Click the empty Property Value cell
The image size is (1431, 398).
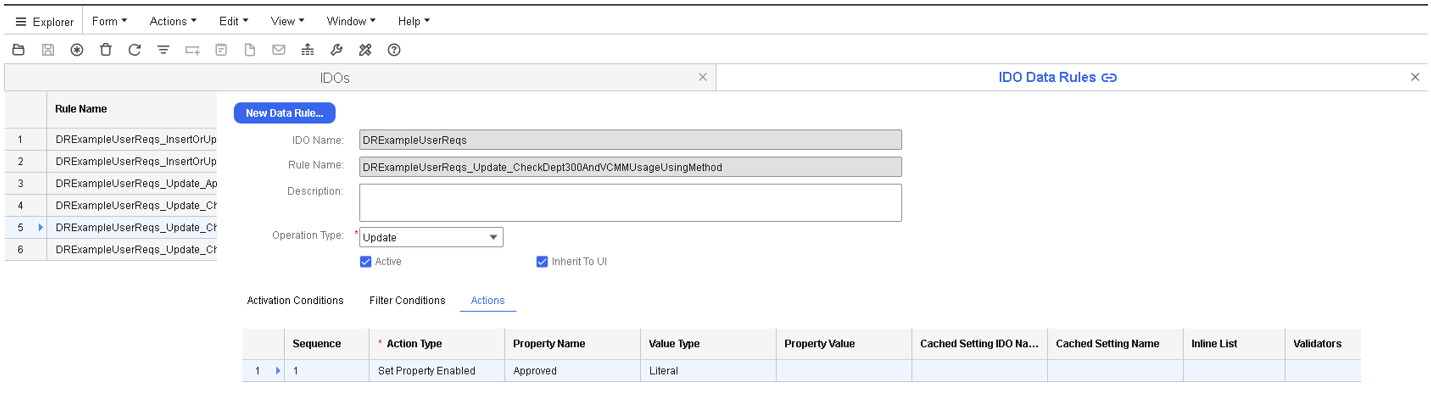coord(844,371)
